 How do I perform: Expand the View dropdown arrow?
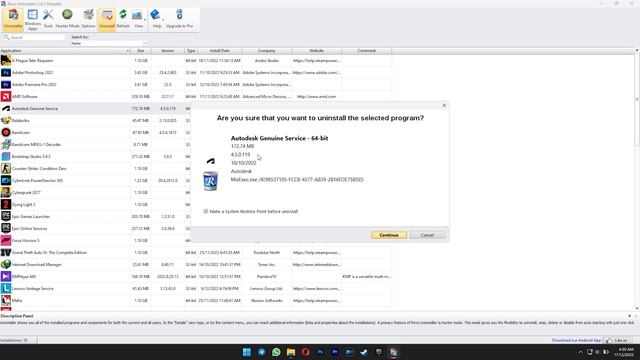(145, 20)
